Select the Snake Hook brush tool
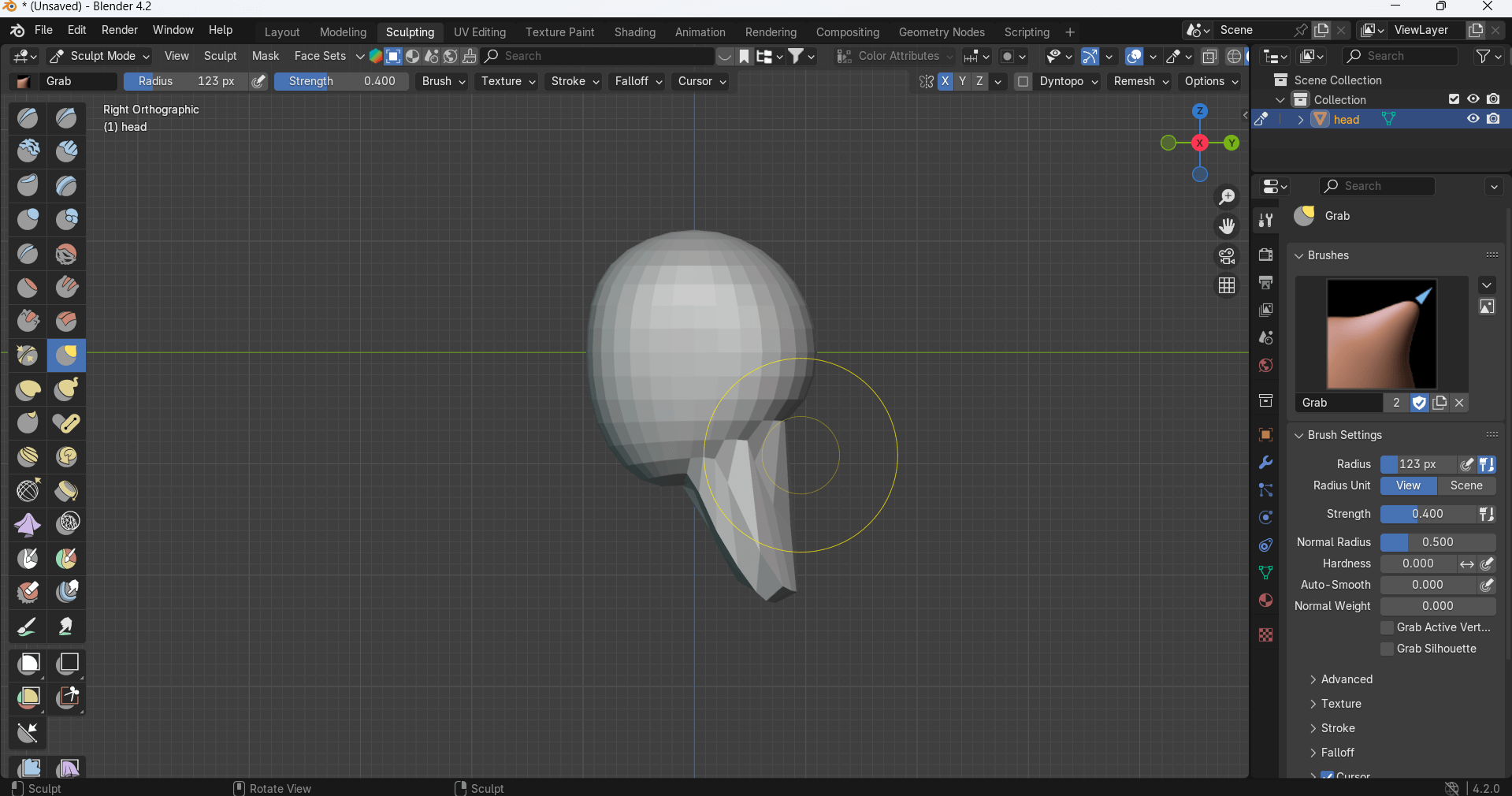The image size is (1512, 796). [66, 389]
